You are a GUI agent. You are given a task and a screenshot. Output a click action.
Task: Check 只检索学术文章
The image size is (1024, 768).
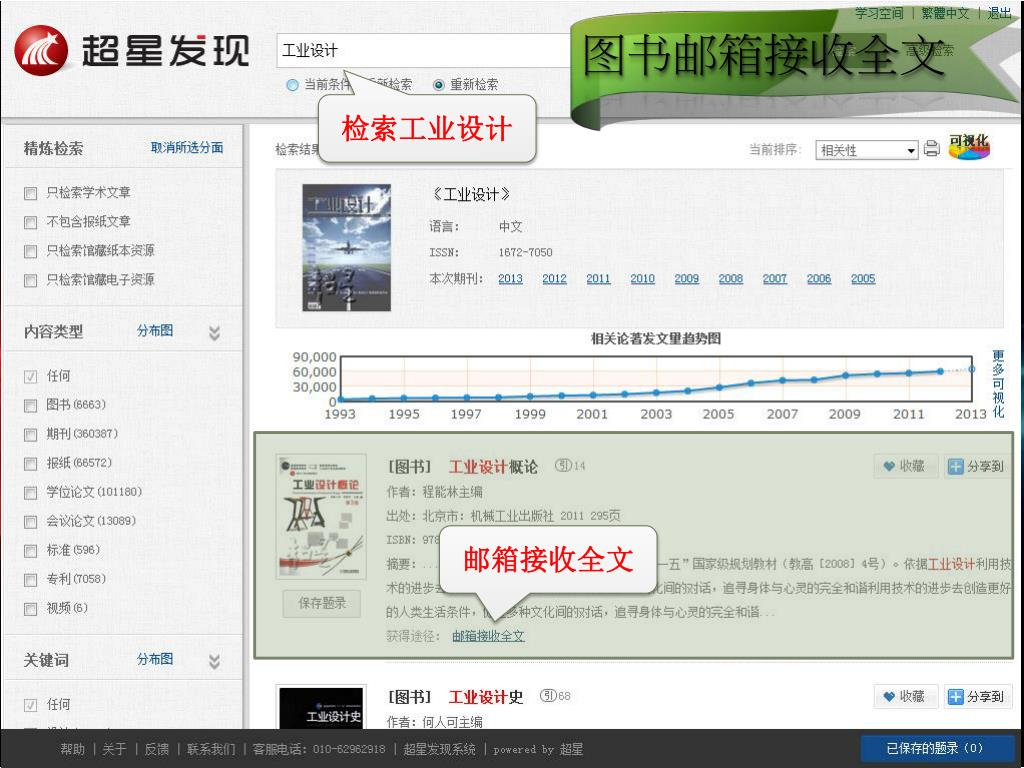30,193
